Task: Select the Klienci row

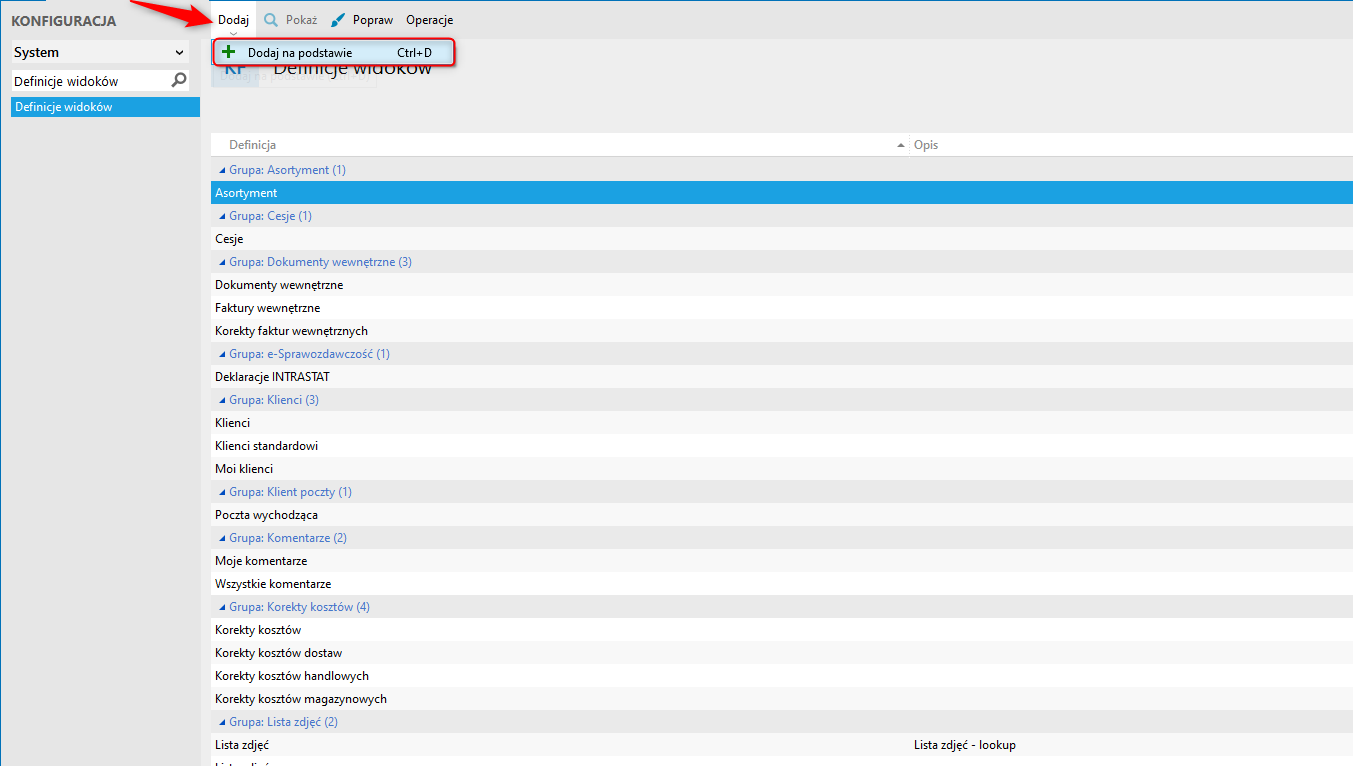Action: pos(782,423)
